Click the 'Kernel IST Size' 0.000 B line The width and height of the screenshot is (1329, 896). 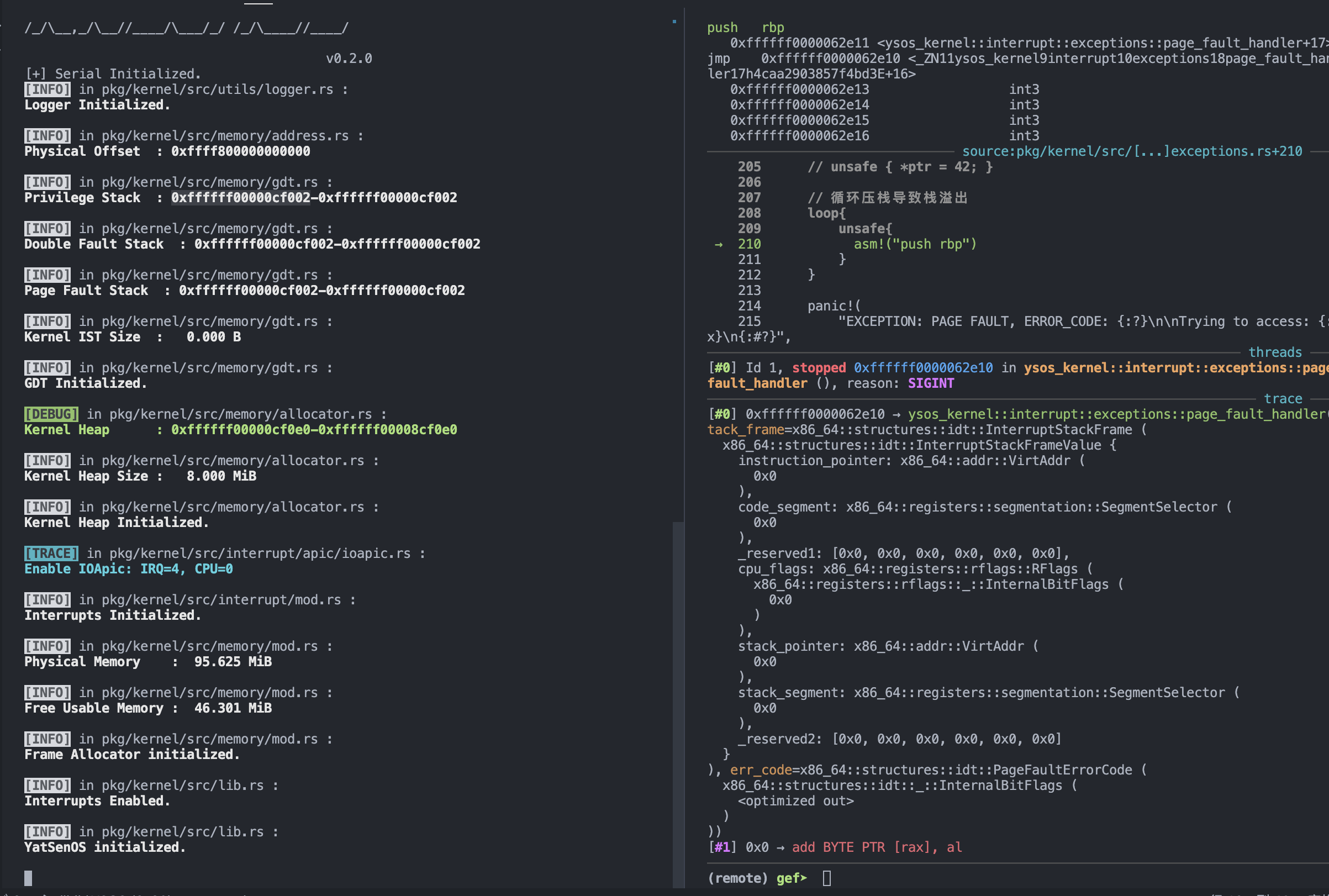[133, 336]
